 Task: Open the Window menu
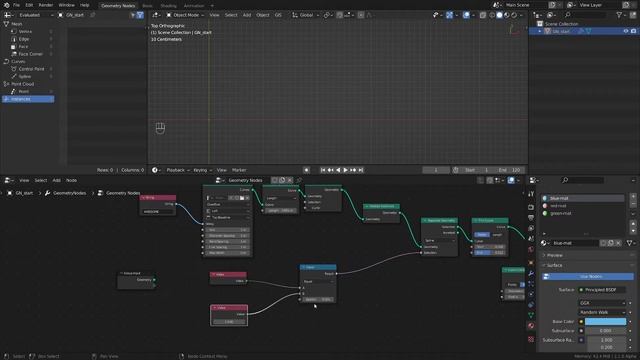coord(67,5)
